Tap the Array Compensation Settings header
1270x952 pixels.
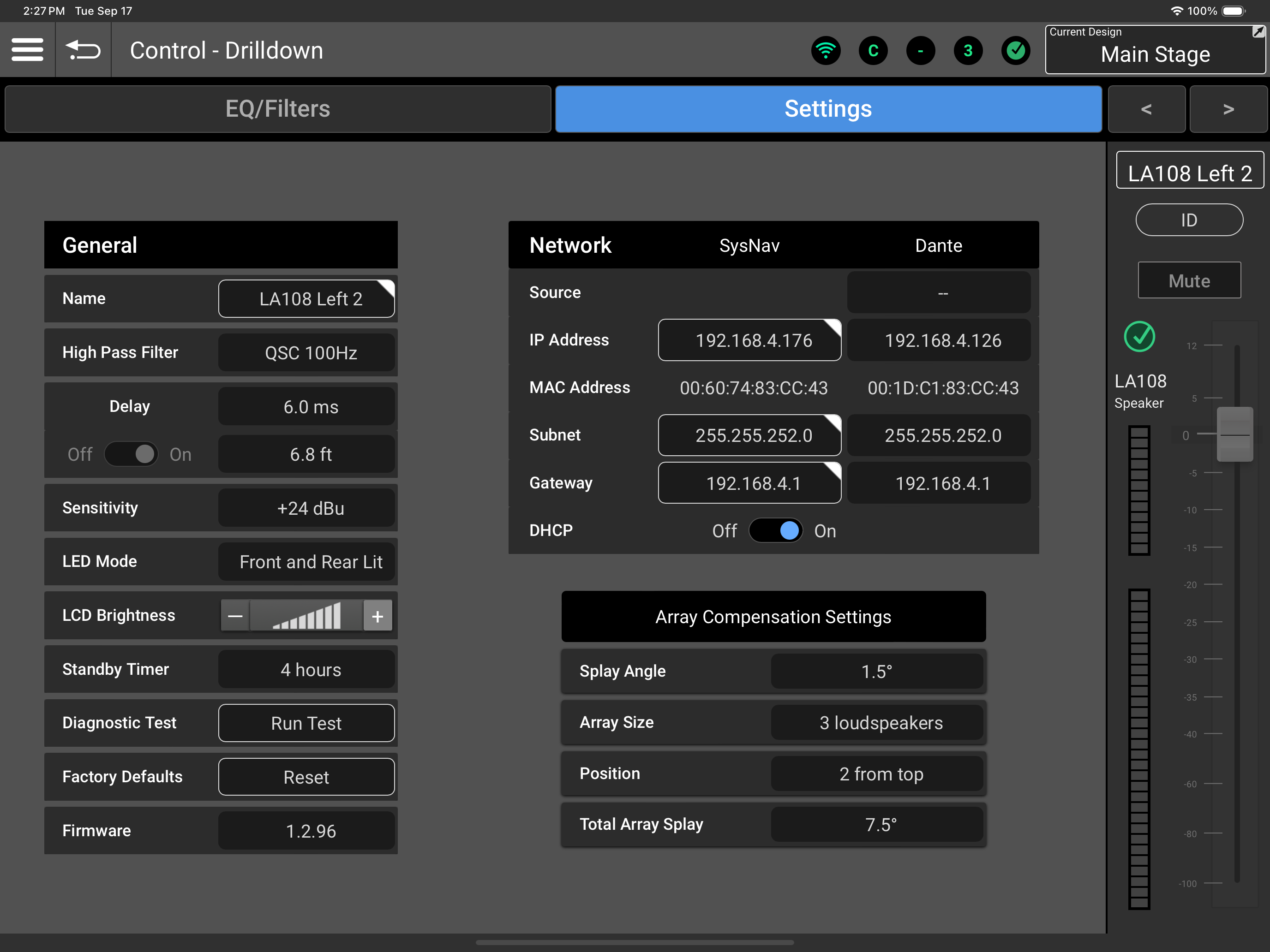point(773,616)
